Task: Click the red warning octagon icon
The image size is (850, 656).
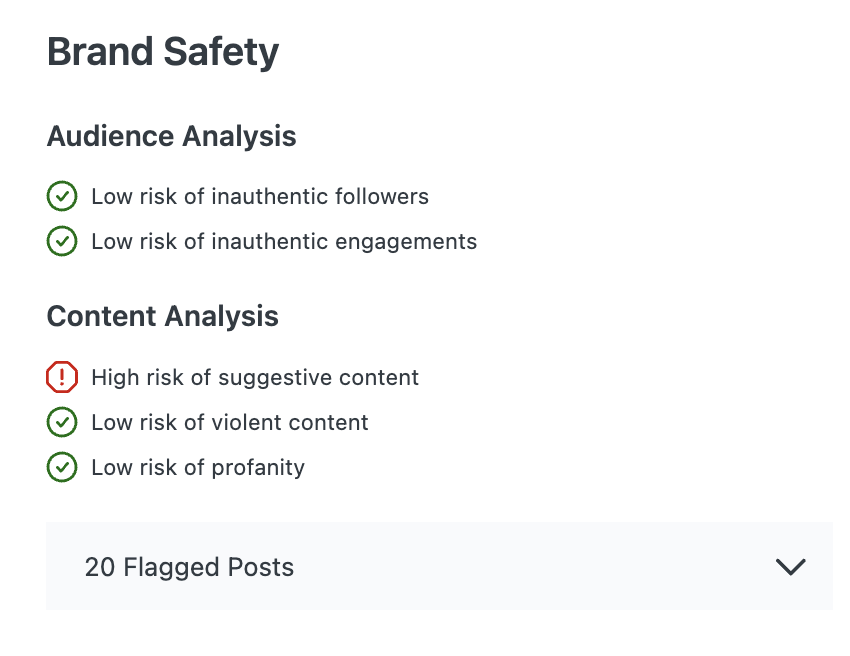Action: (x=62, y=377)
